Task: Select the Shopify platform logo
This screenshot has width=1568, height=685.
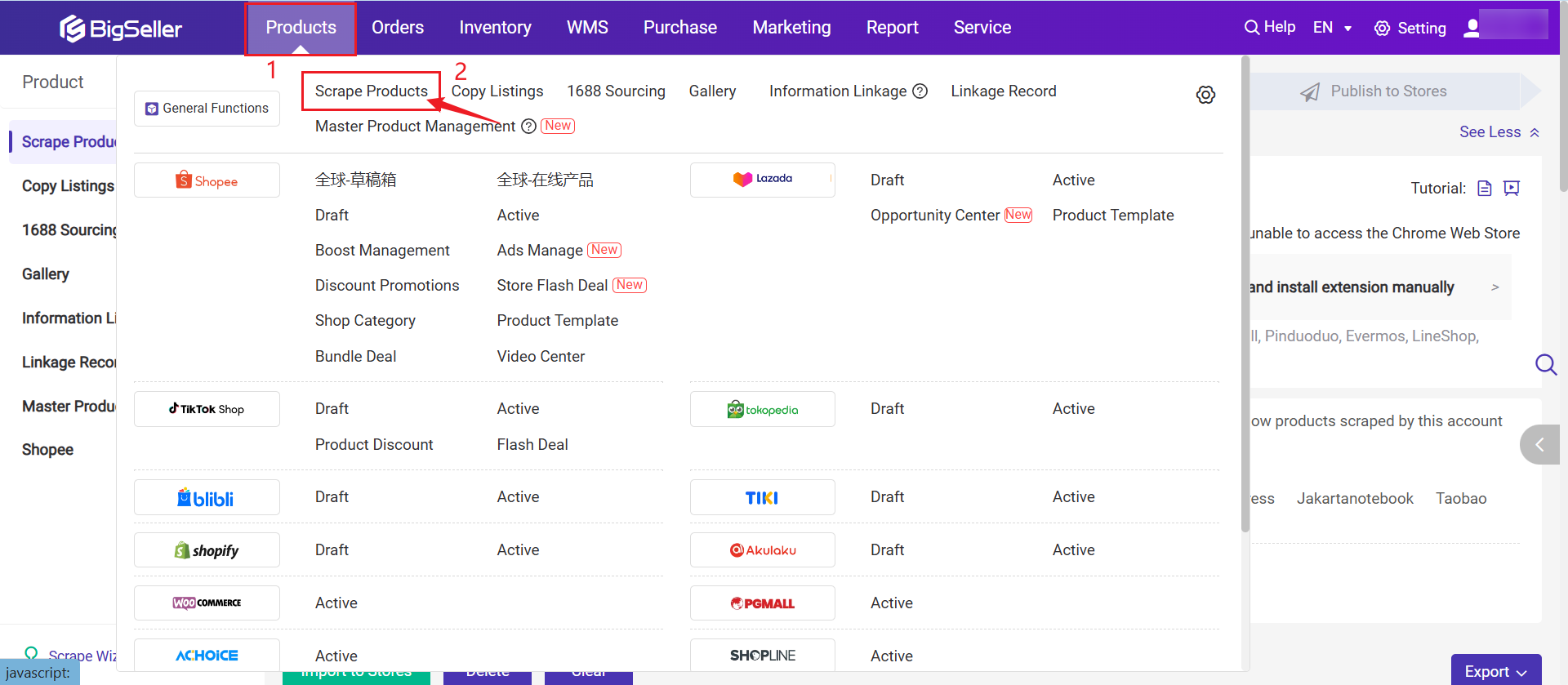Action: (x=207, y=550)
